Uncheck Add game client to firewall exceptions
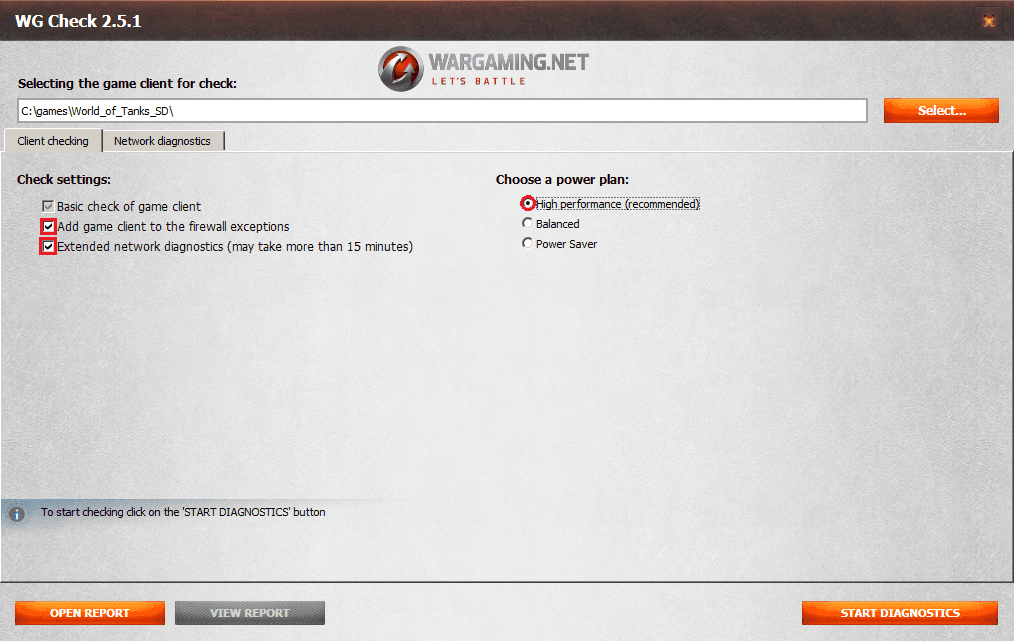 [x=48, y=226]
